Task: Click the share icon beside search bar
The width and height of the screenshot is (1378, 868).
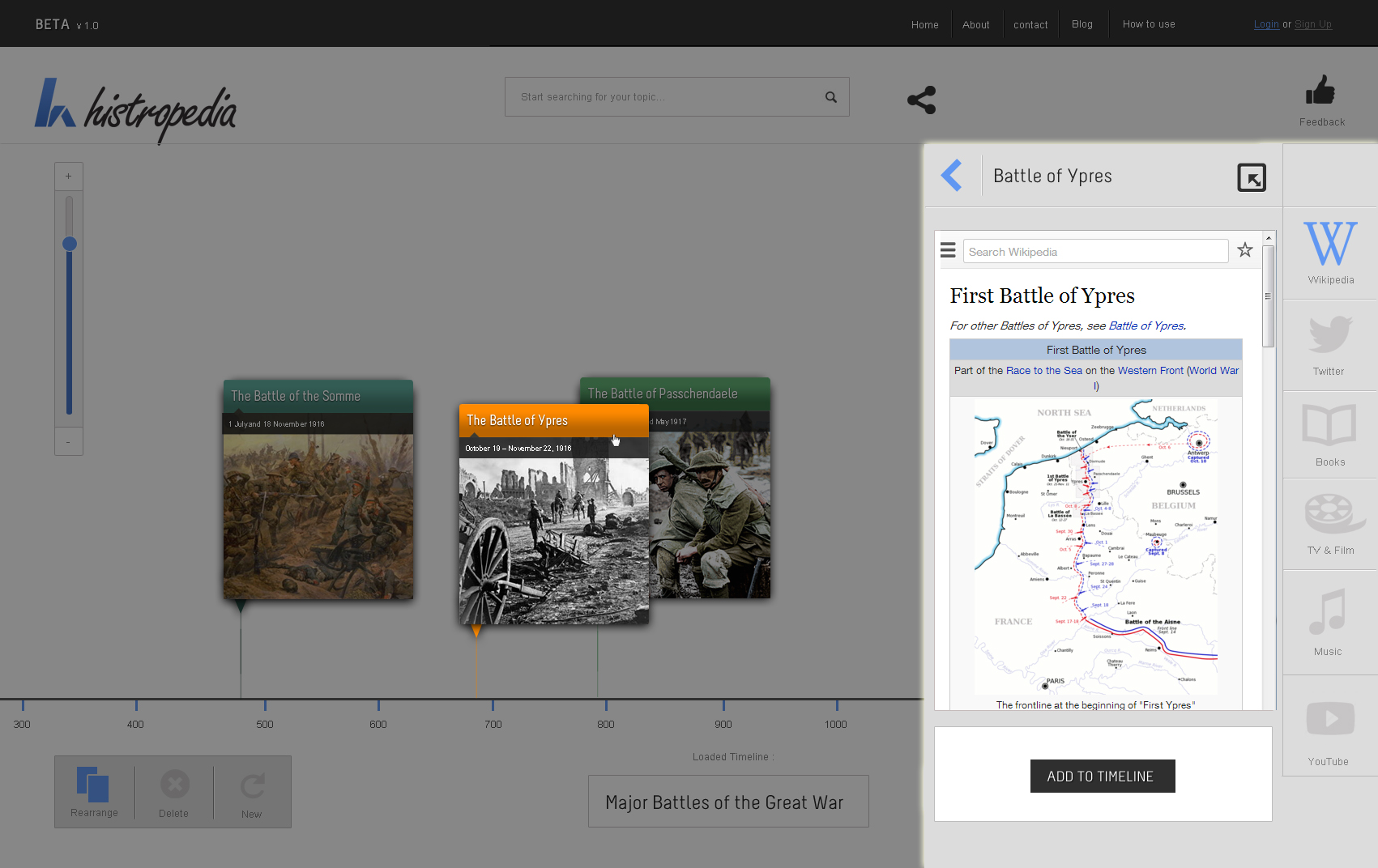Action: (921, 100)
